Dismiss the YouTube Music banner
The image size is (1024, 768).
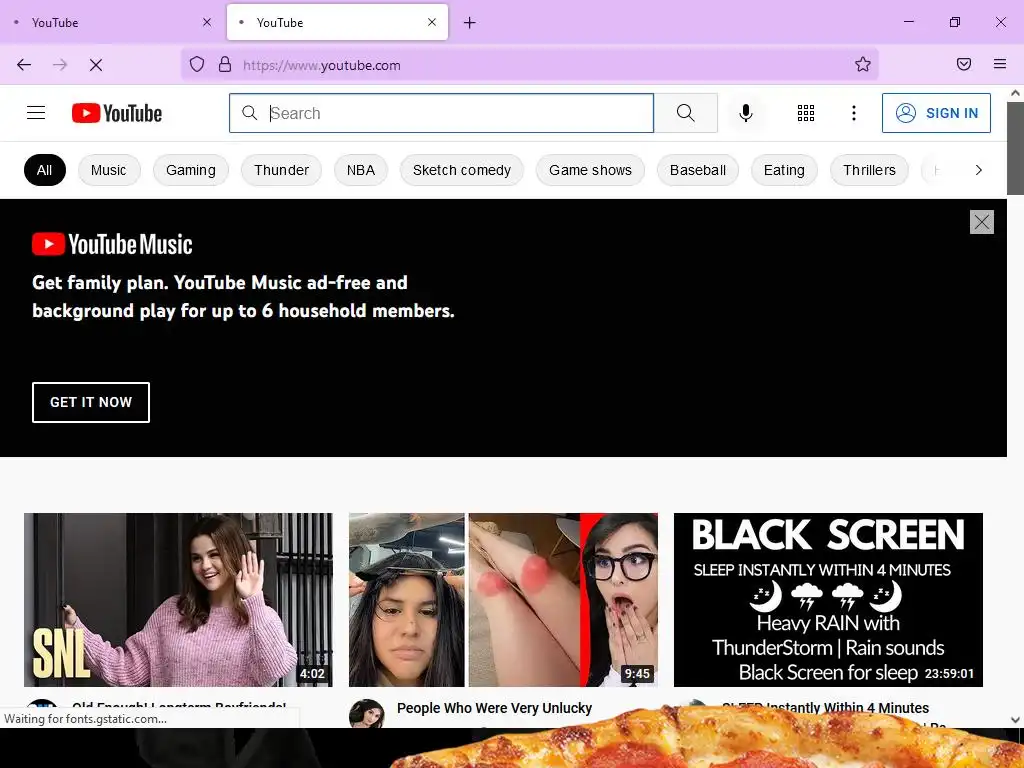point(982,222)
